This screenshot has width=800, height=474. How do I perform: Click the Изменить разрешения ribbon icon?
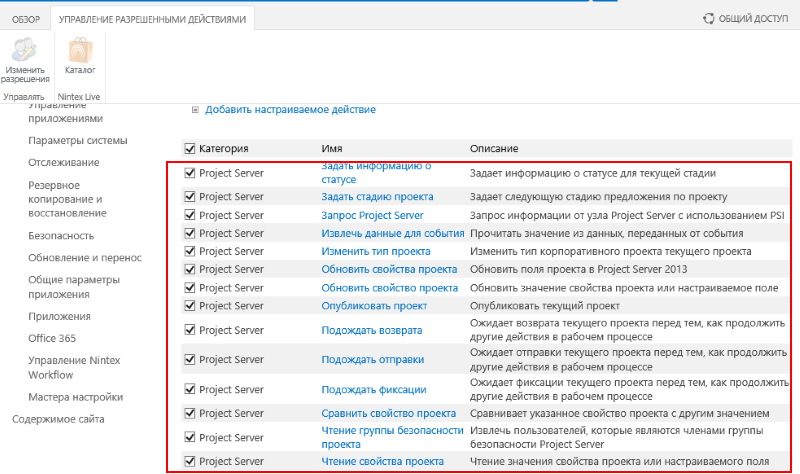tap(24, 50)
